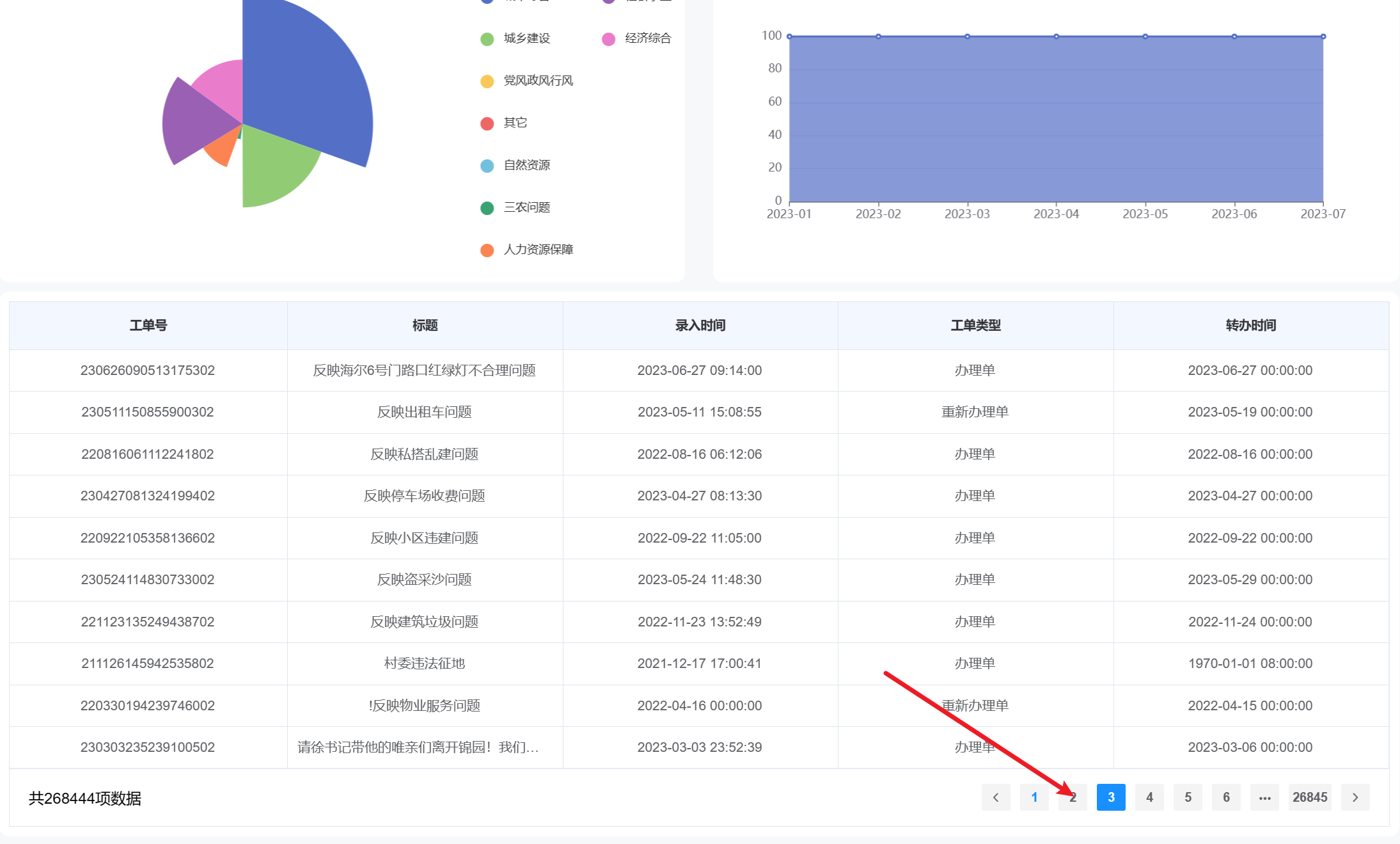Jump to last page 26845

pyautogui.click(x=1309, y=797)
